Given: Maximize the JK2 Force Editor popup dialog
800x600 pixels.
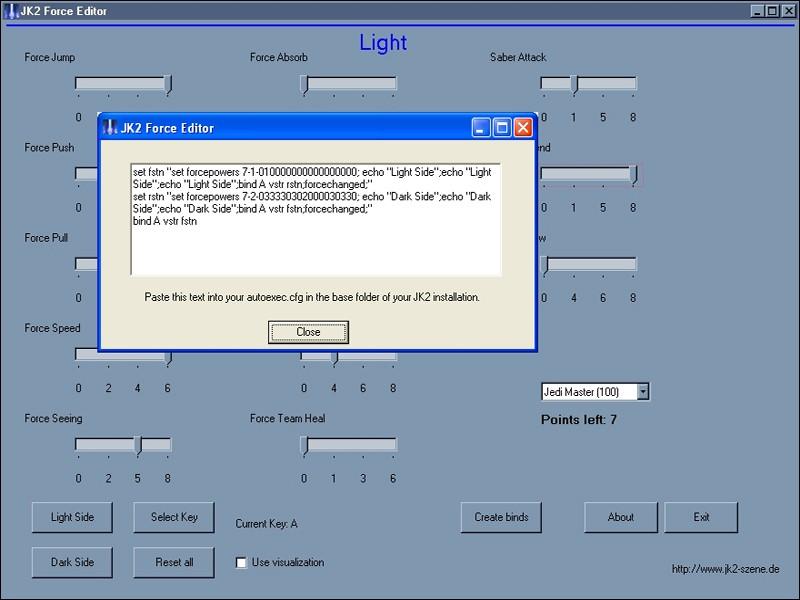Looking at the screenshot, I should pos(502,128).
